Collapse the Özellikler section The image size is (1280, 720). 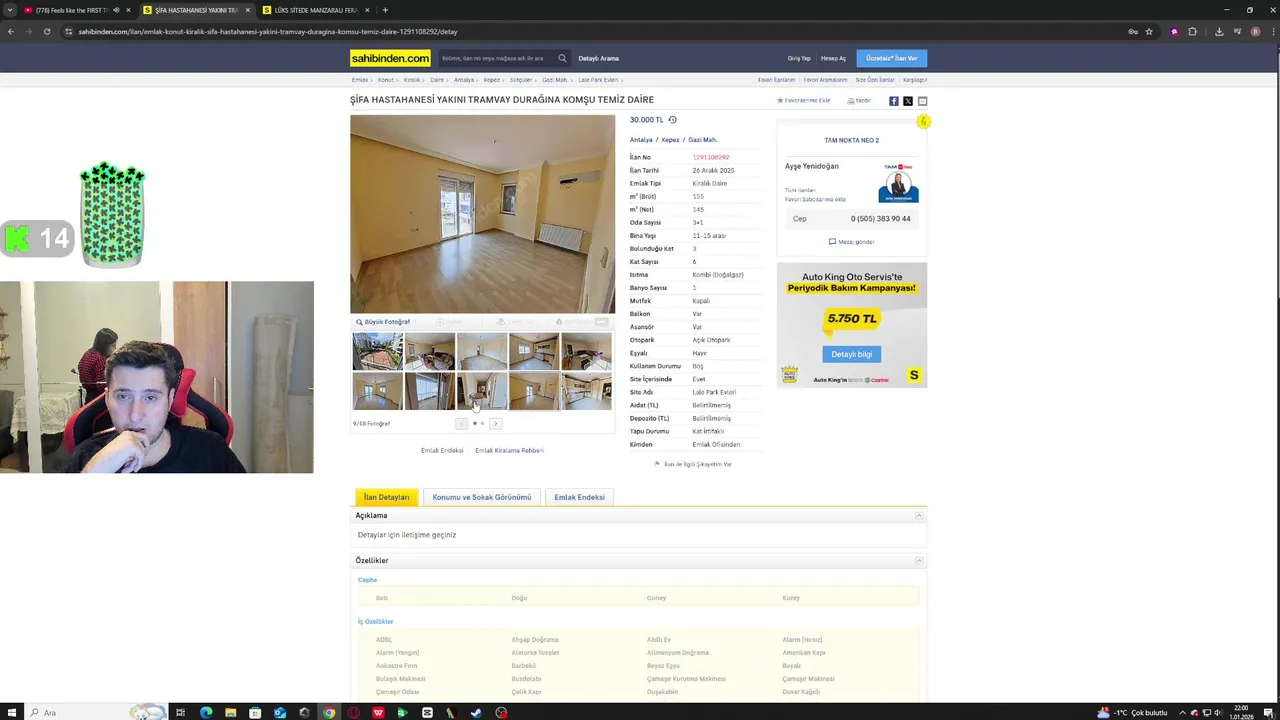(x=919, y=561)
